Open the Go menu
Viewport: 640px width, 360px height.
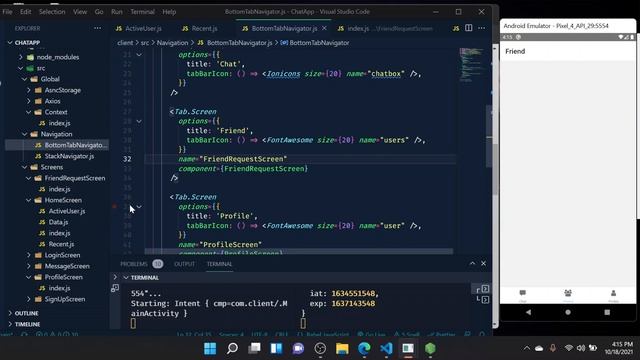tap(99, 12)
